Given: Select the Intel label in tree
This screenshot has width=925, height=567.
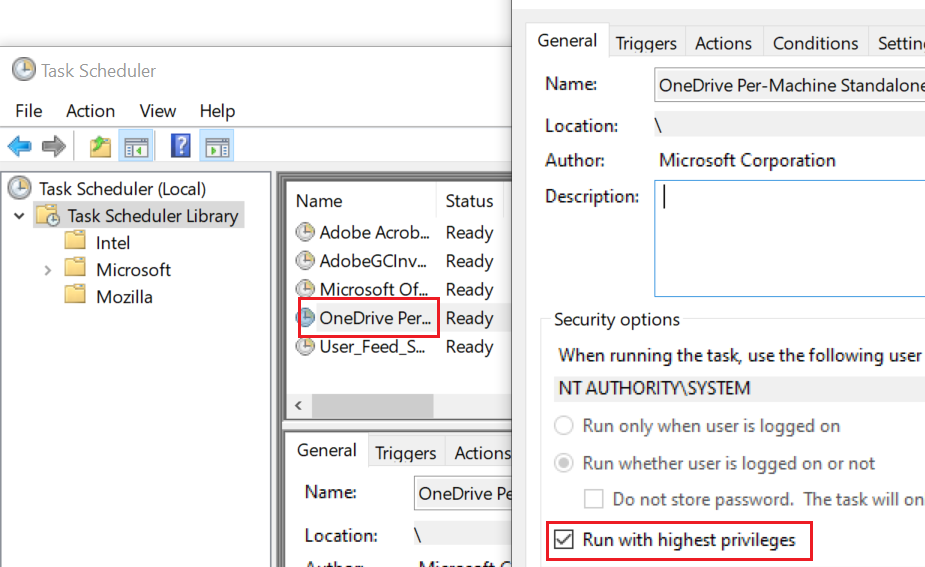Looking at the screenshot, I should (x=113, y=243).
